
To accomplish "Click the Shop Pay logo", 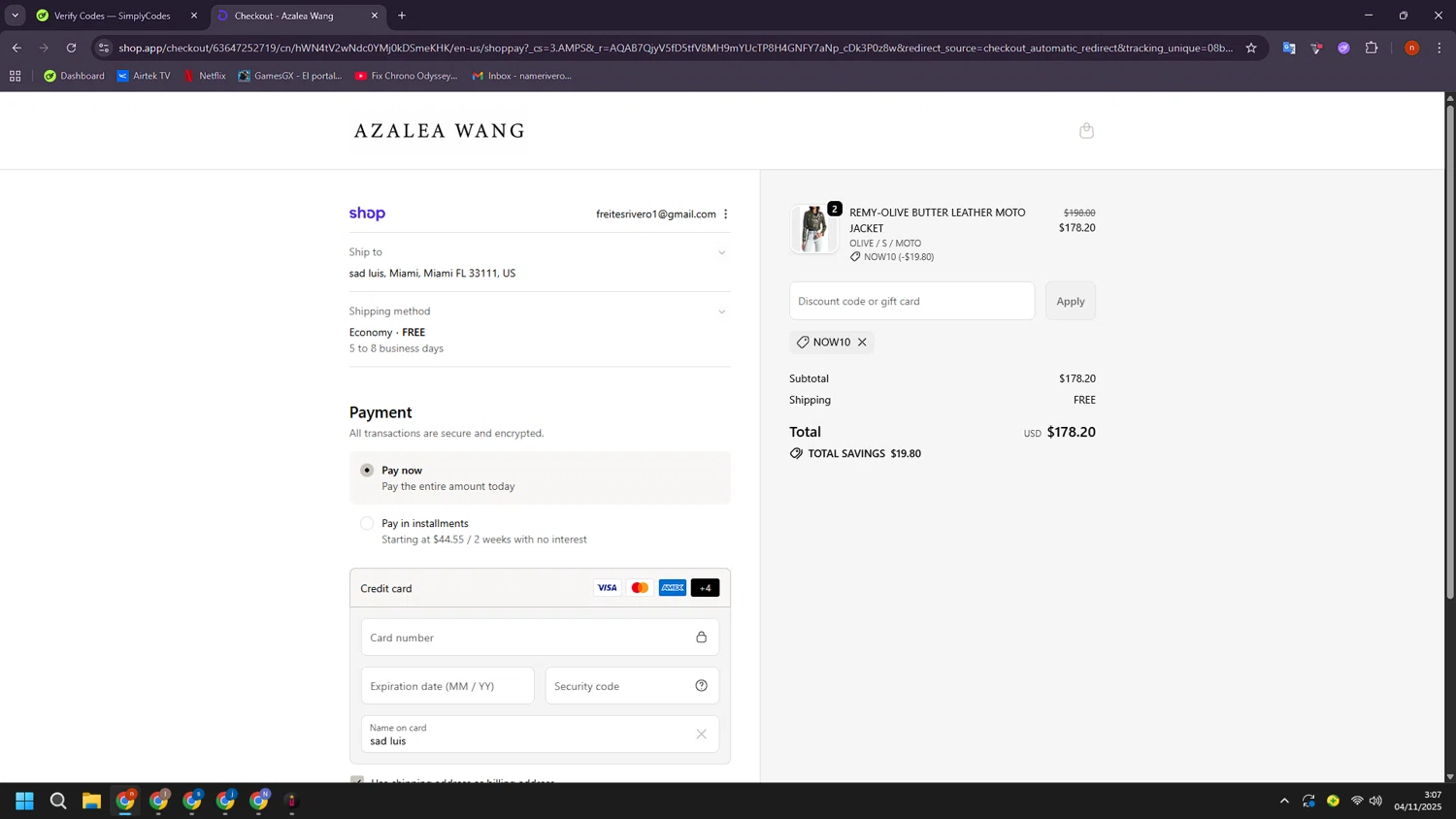I will tap(367, 213).
